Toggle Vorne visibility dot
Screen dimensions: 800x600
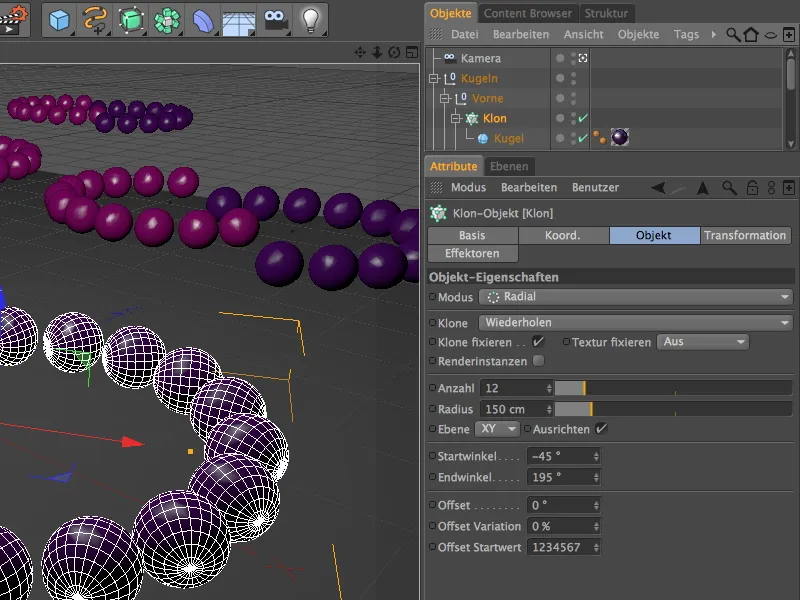[560, 98]
